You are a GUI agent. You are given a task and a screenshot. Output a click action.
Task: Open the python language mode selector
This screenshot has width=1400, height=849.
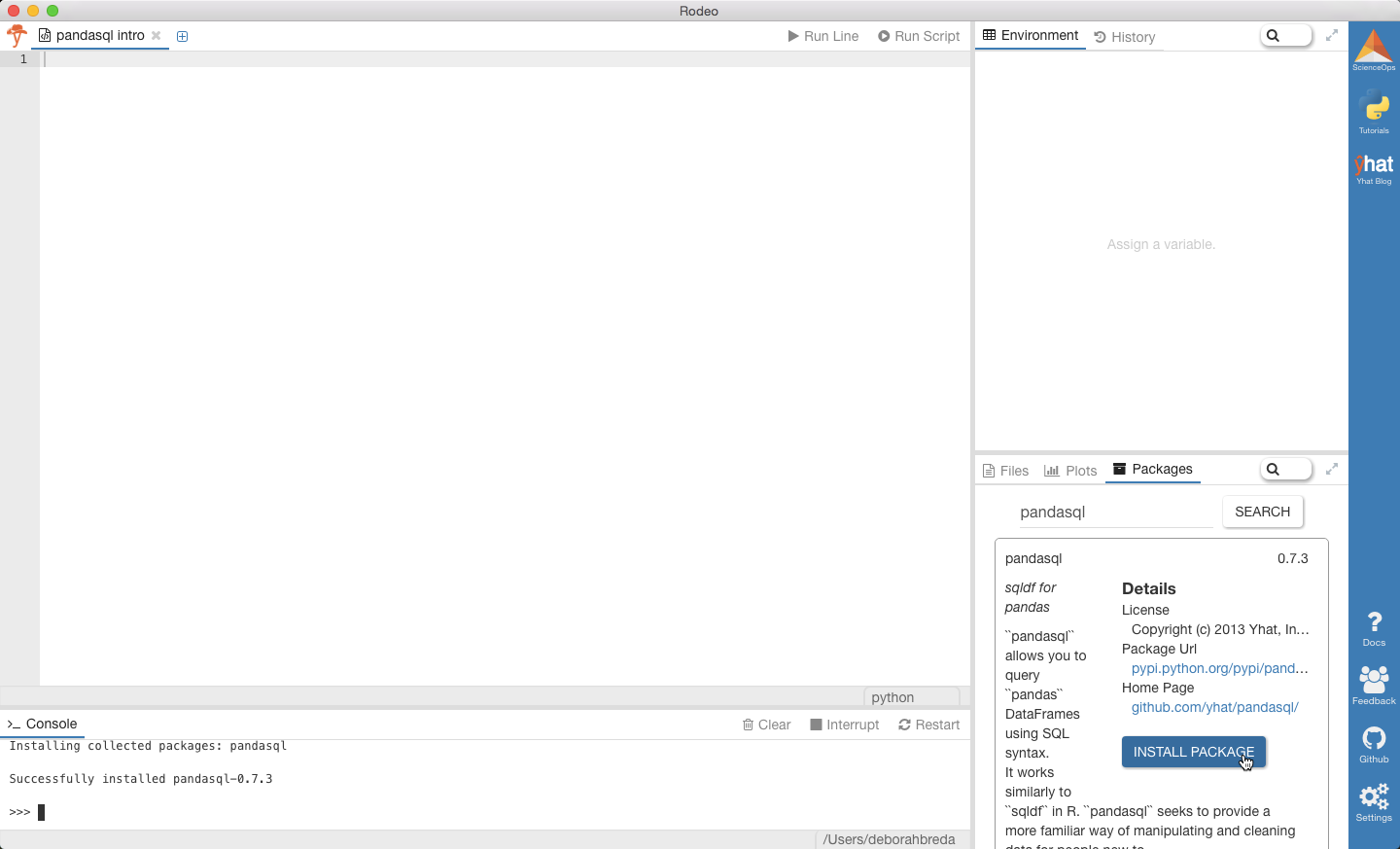click(x=911, y=697)
